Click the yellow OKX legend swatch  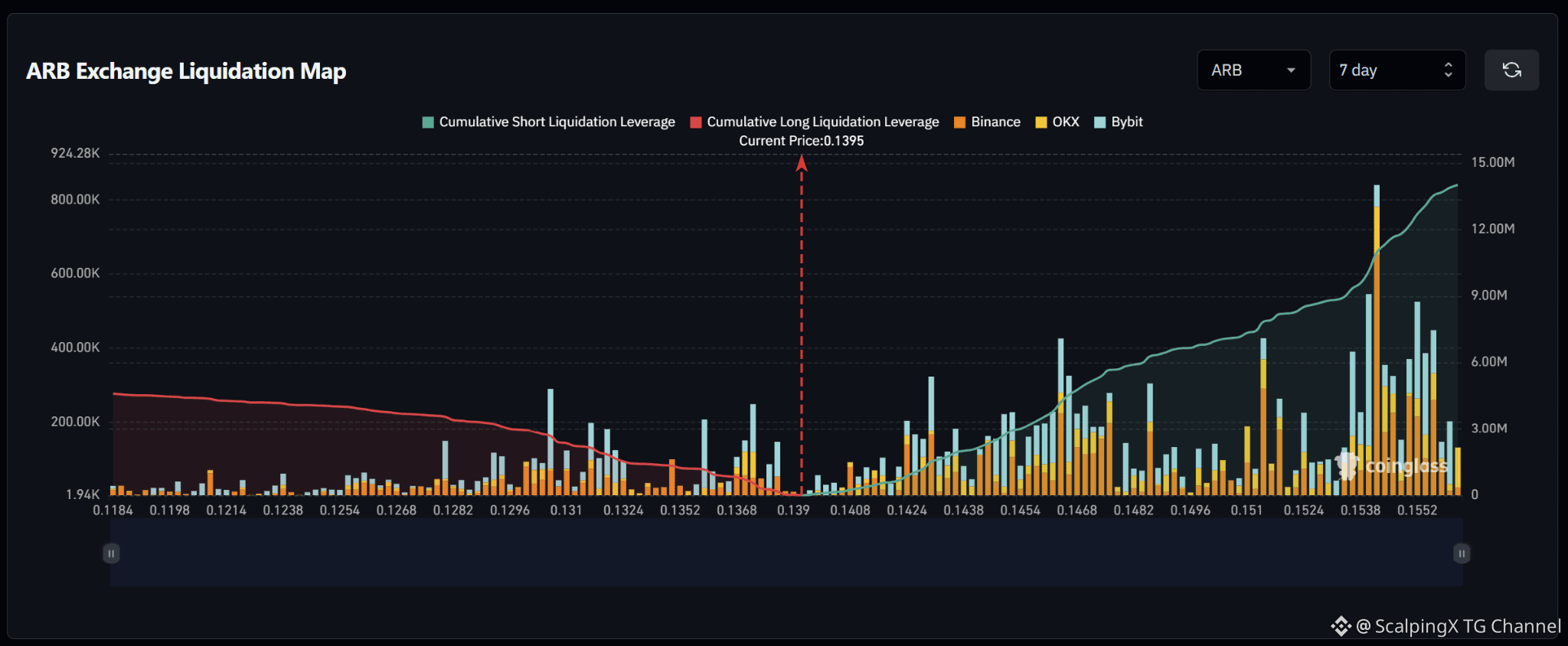point(1041,122)
